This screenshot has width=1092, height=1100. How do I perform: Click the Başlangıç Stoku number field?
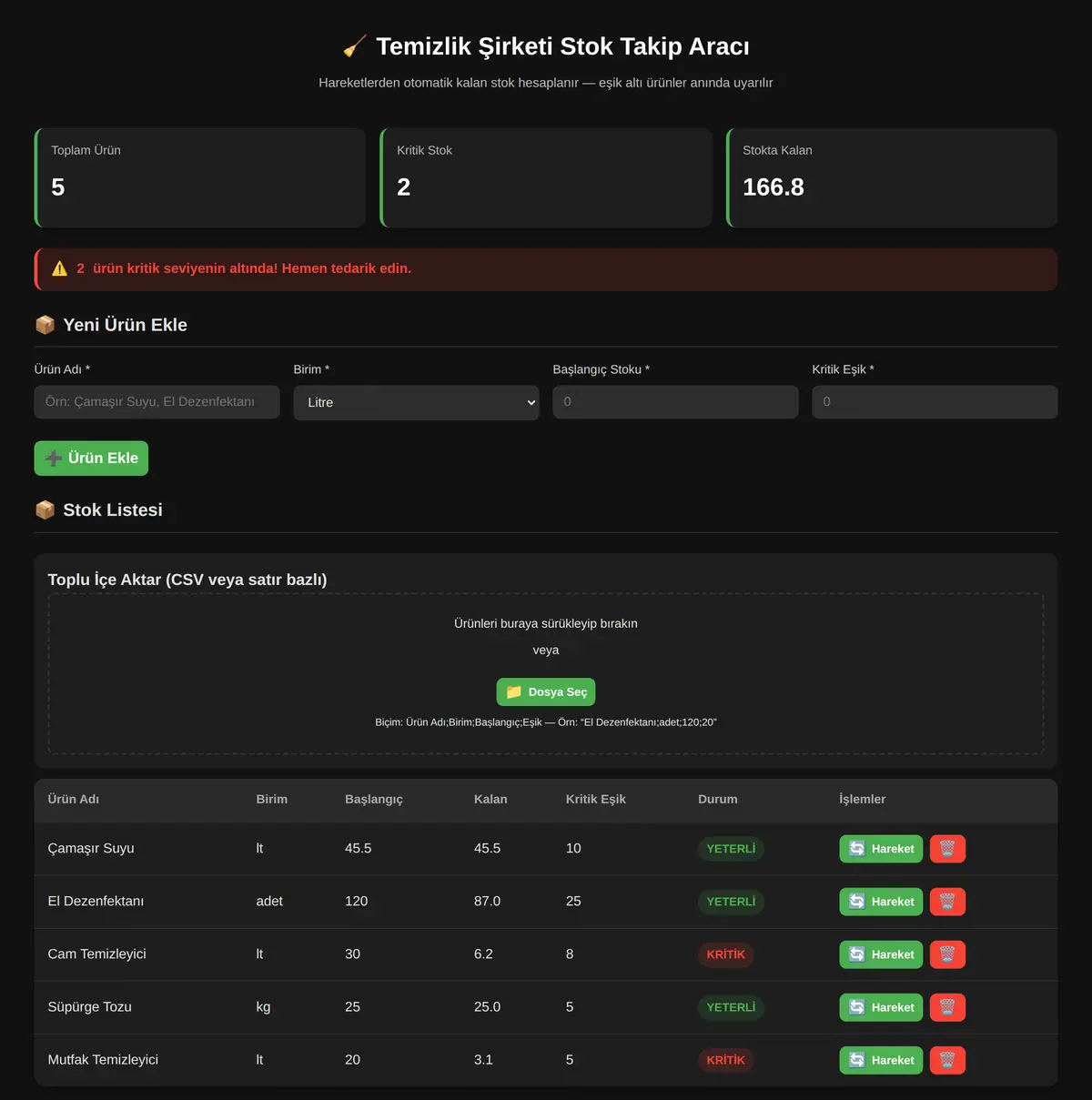[x=675, y=402]
